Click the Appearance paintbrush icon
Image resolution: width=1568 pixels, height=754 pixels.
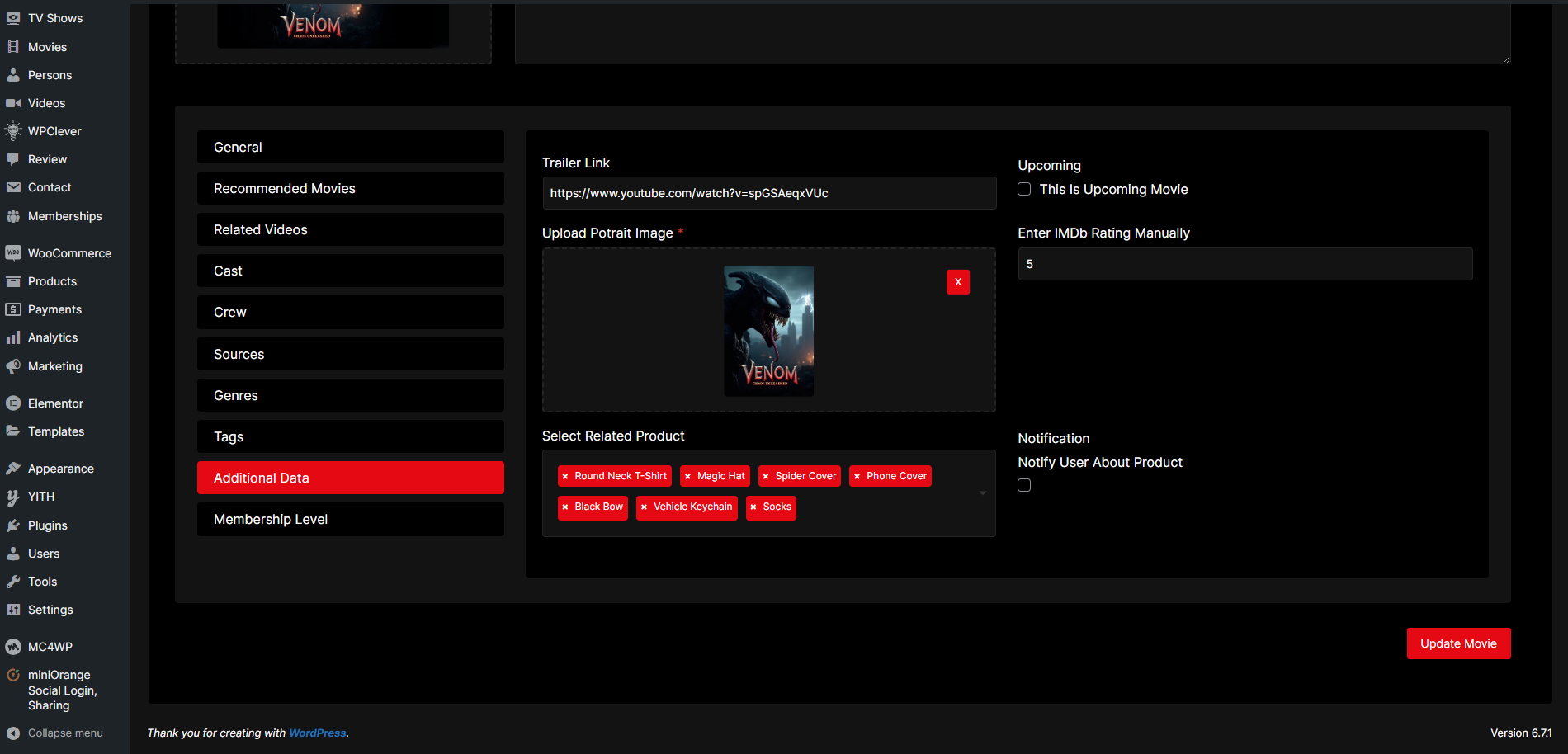[x=13, y=469]
